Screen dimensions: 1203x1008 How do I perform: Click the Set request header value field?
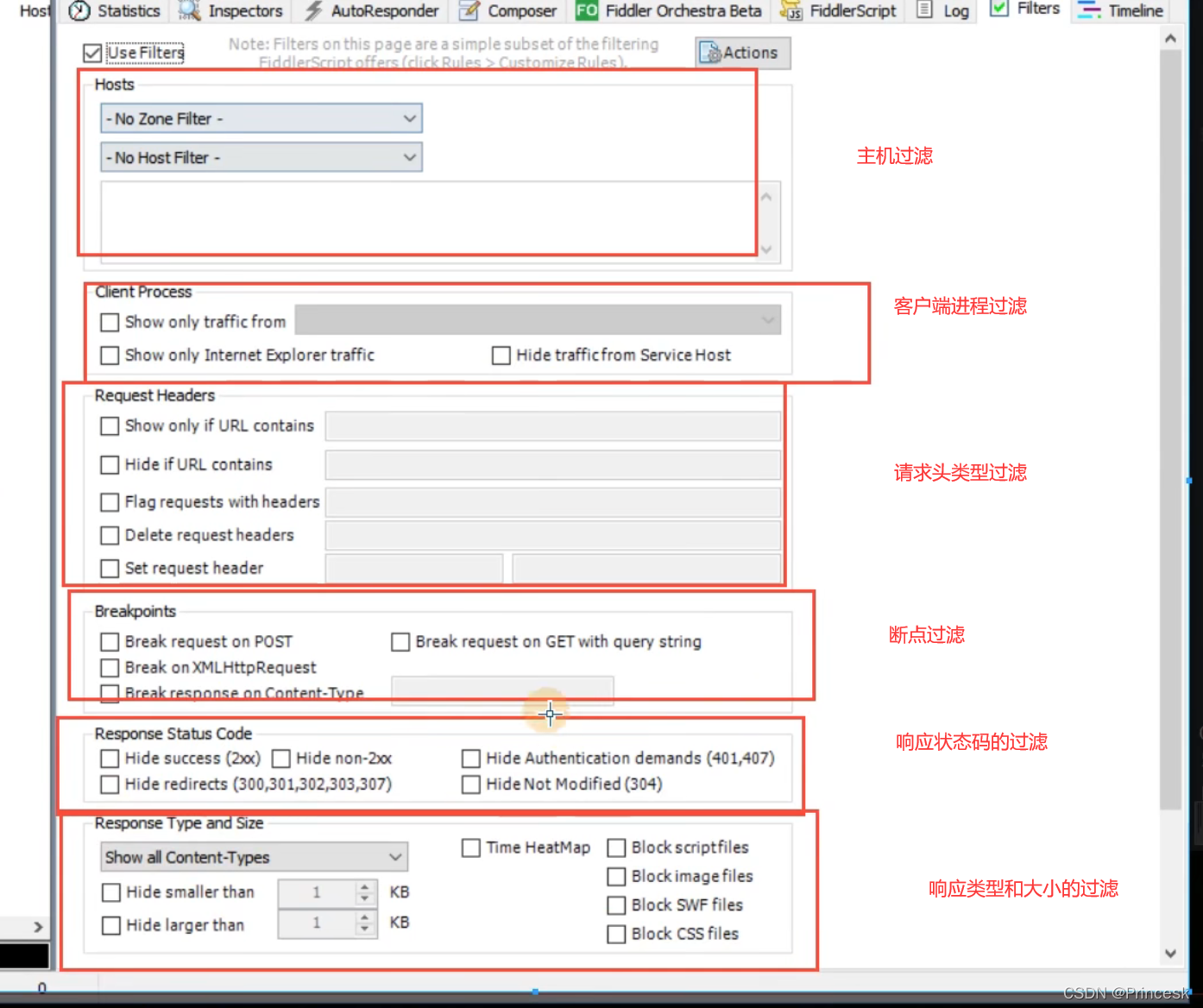pyautogui.click(x=647, y=570)
